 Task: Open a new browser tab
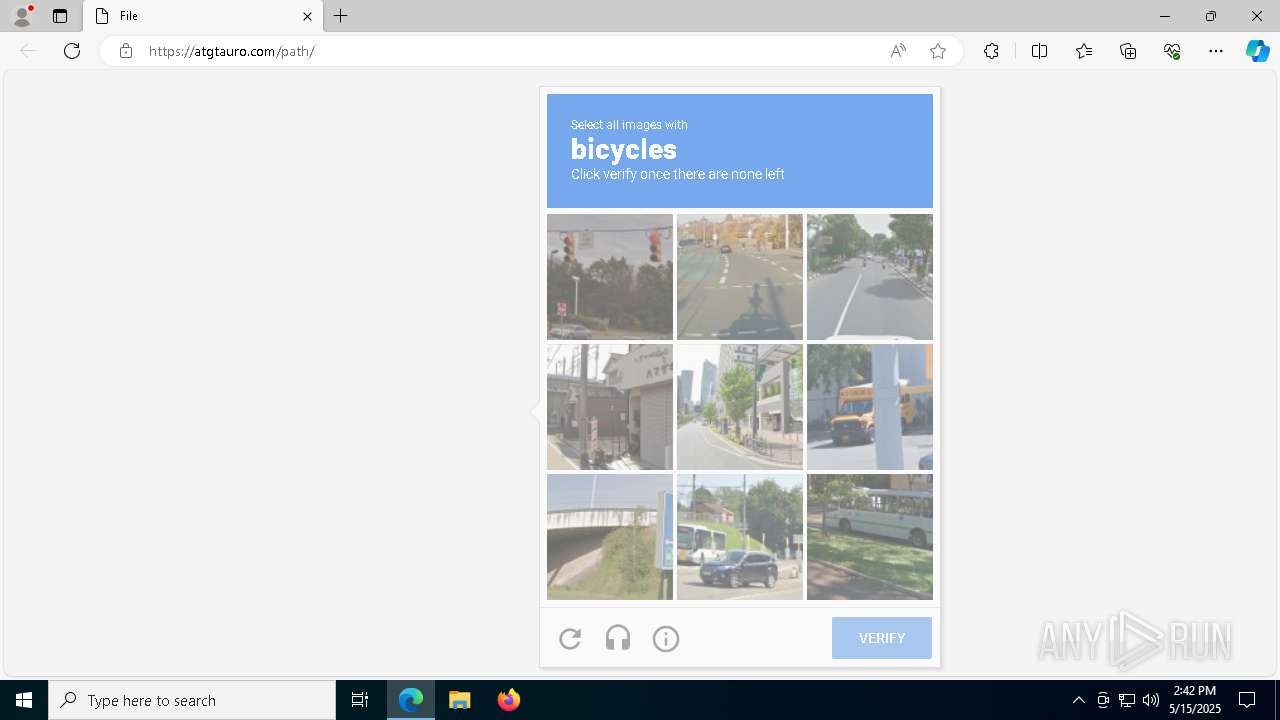[341, 16]
